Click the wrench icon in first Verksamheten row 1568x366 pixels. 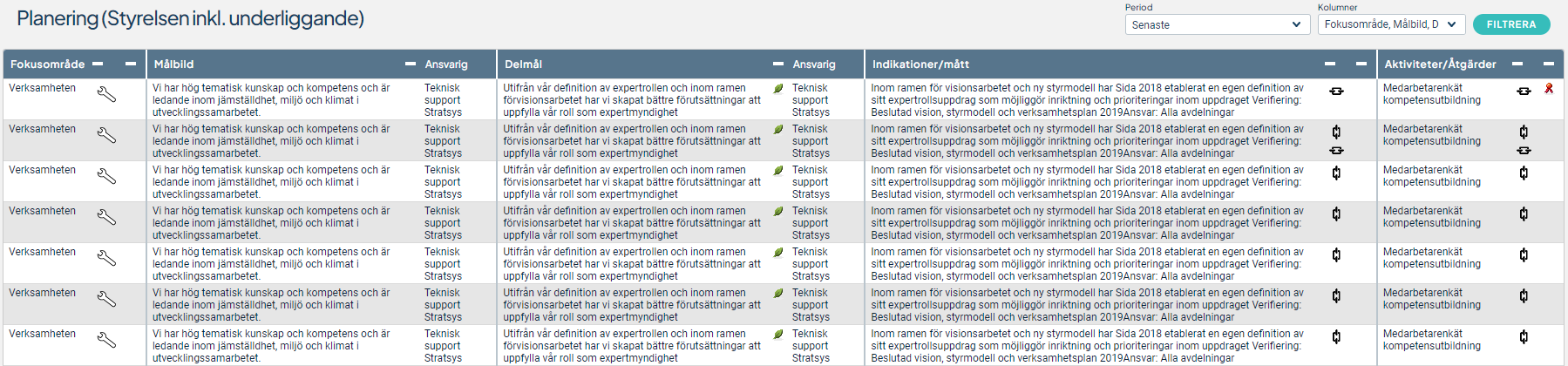click(x=106, y=94)
